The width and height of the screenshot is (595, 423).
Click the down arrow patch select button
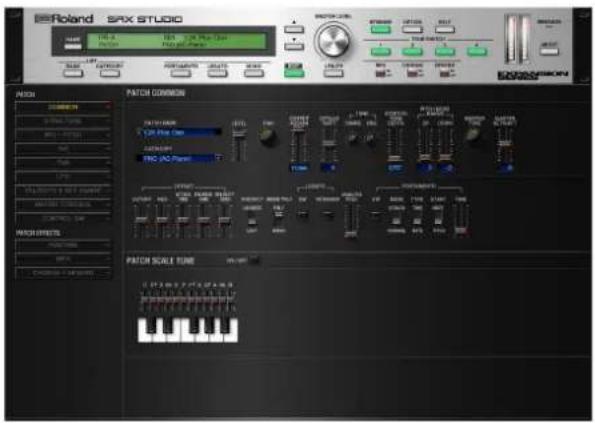[x=294, y=46]
